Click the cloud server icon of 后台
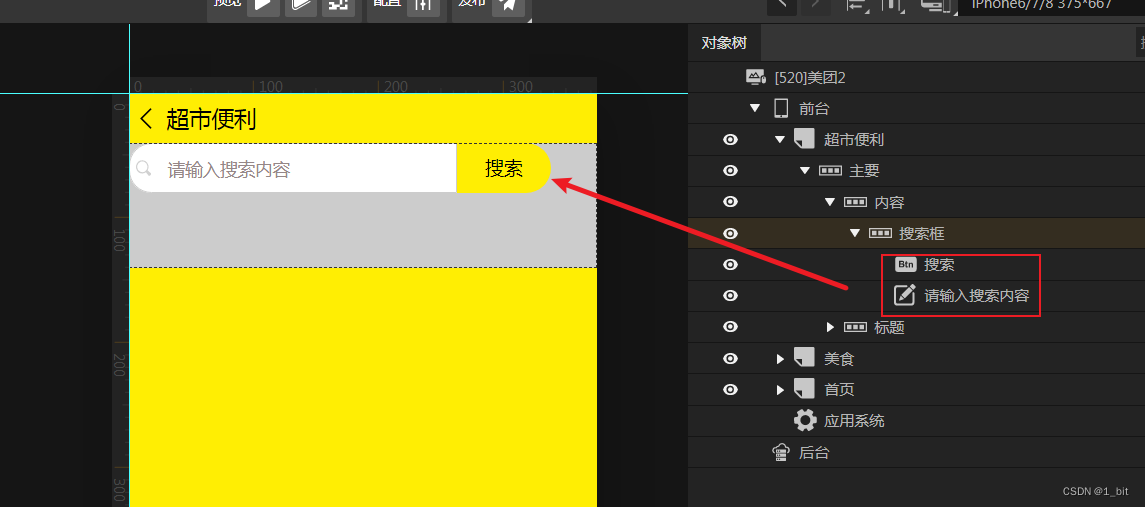Screen dimensions: 1145x507 point(781,452)
